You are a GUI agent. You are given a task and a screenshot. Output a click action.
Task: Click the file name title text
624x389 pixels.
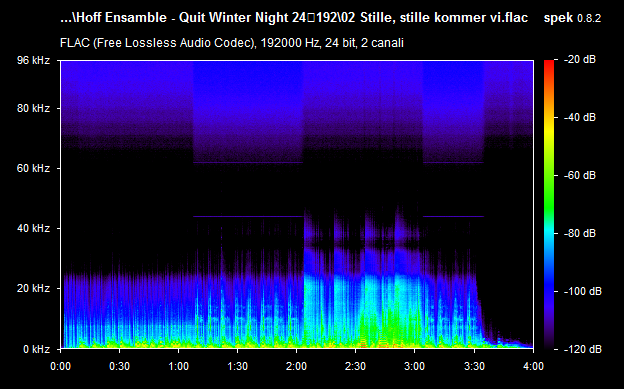294,18
